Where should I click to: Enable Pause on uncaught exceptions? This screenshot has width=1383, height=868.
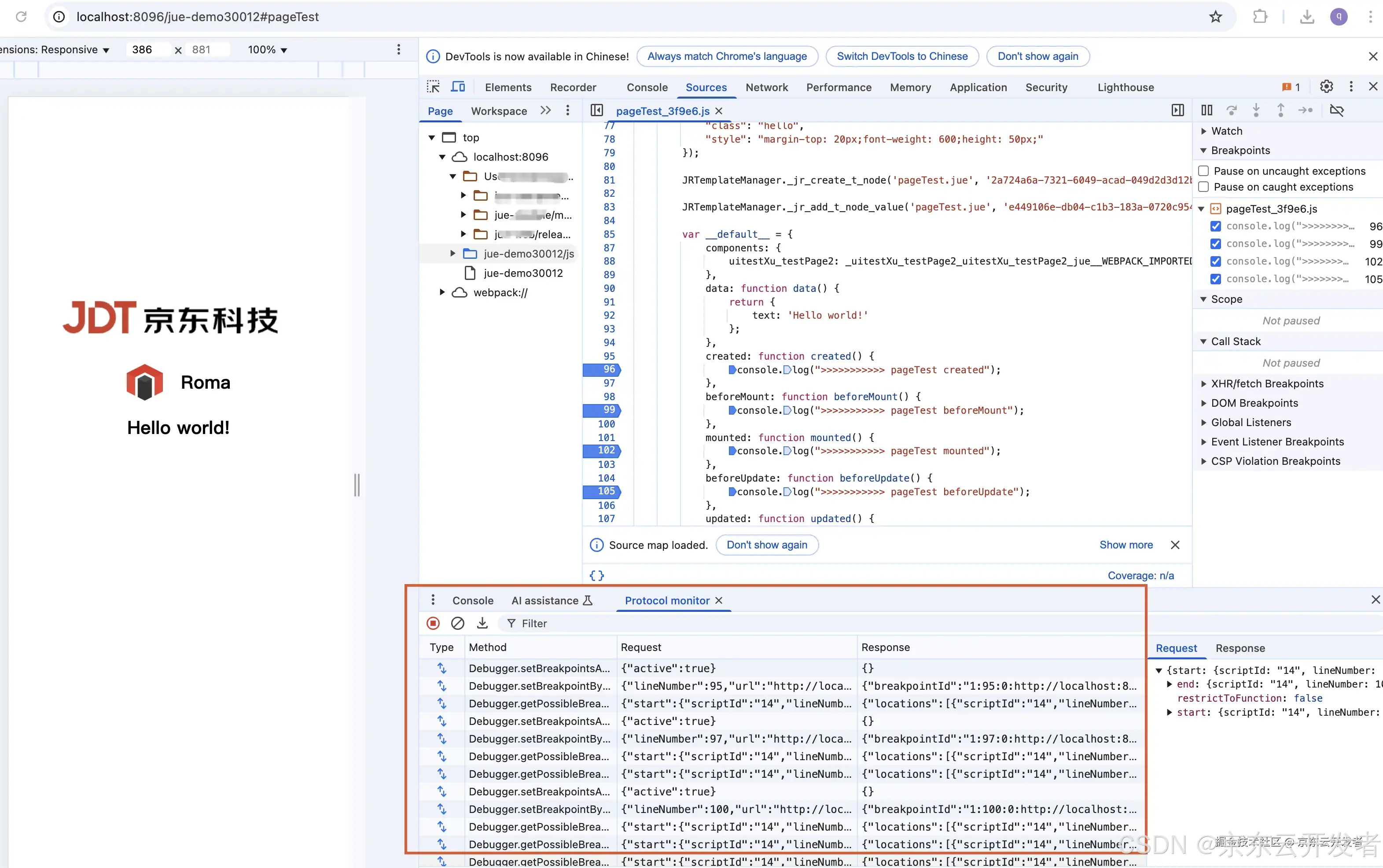[1203, 170]
